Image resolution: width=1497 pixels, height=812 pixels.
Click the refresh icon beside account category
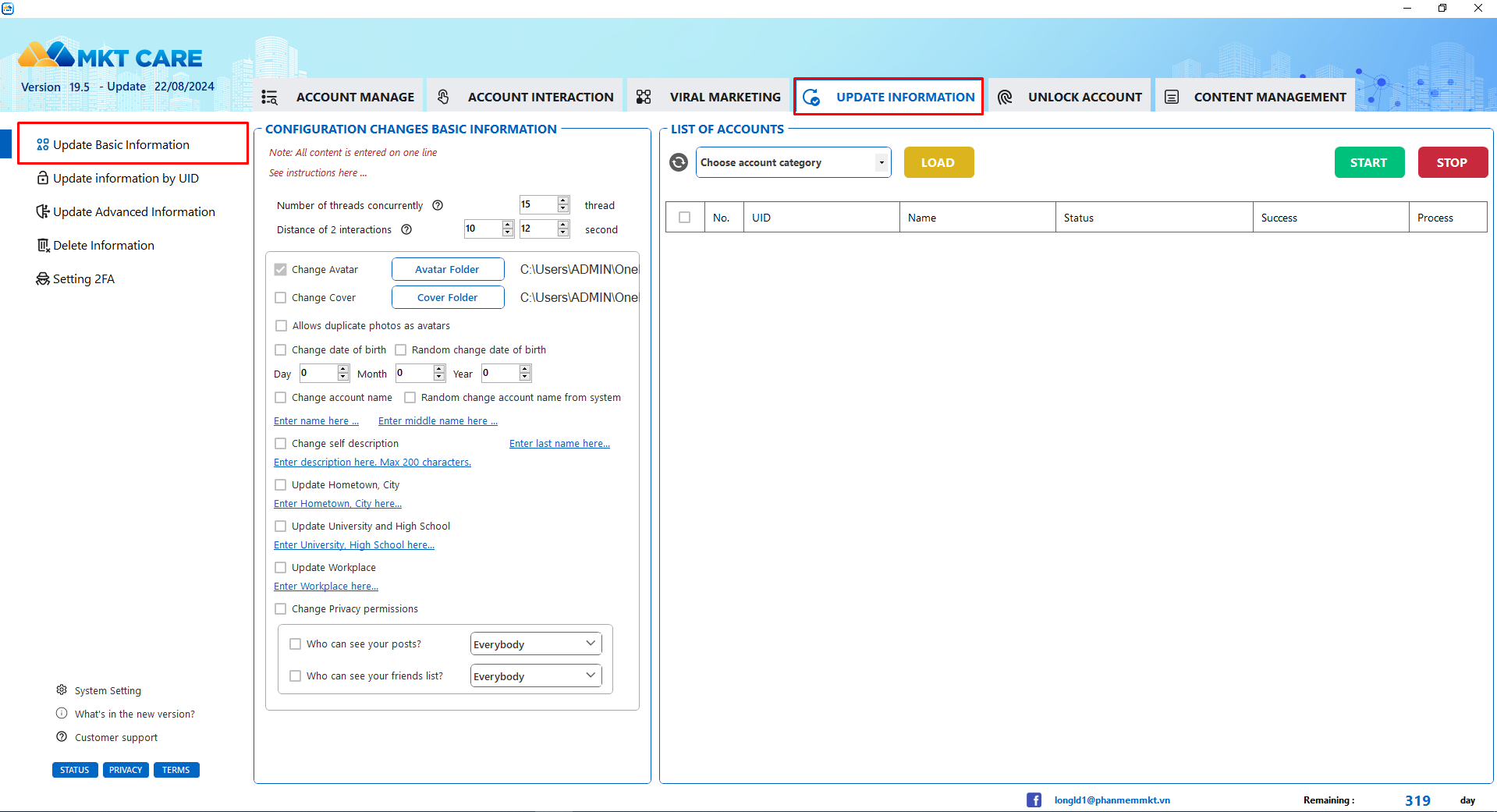click(679, 162)
